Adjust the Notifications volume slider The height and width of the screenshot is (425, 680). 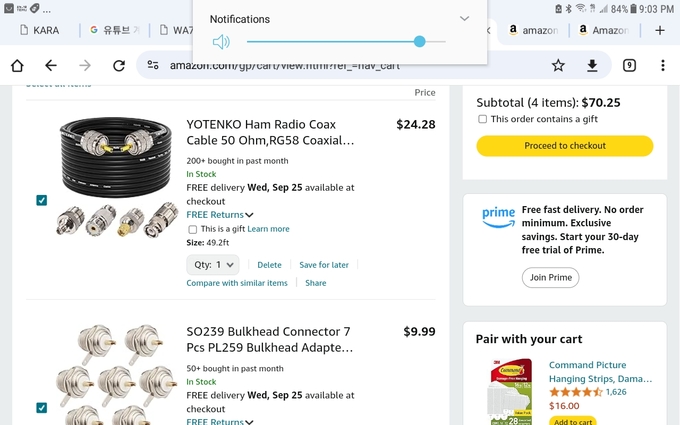coord(419,42)
